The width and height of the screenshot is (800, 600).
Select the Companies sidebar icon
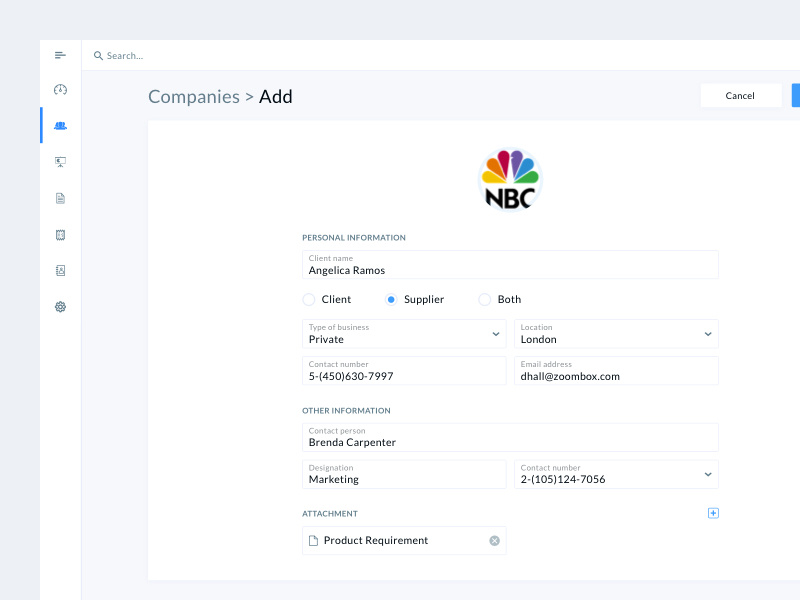pos(60,125)
